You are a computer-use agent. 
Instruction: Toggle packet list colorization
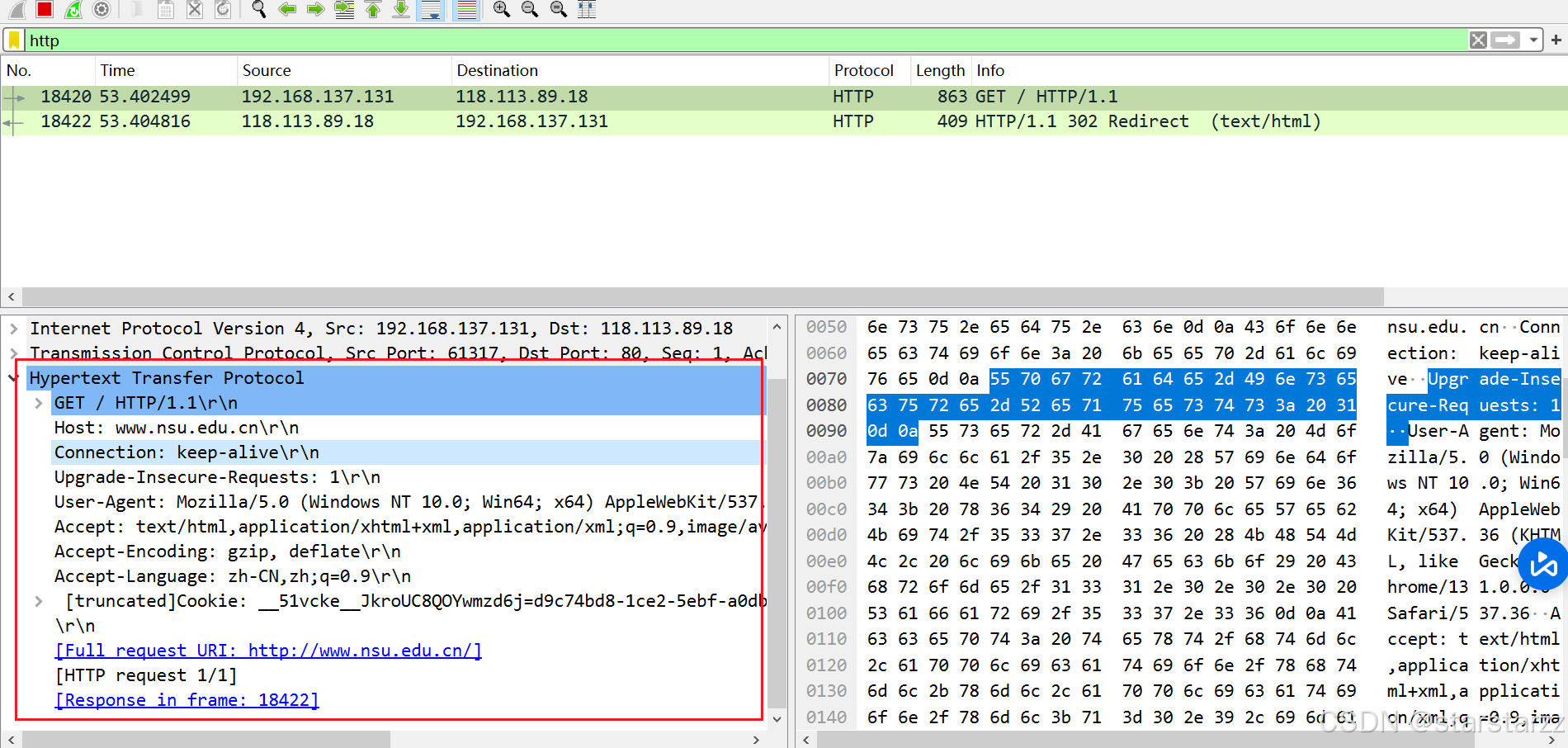pos(466,9)
